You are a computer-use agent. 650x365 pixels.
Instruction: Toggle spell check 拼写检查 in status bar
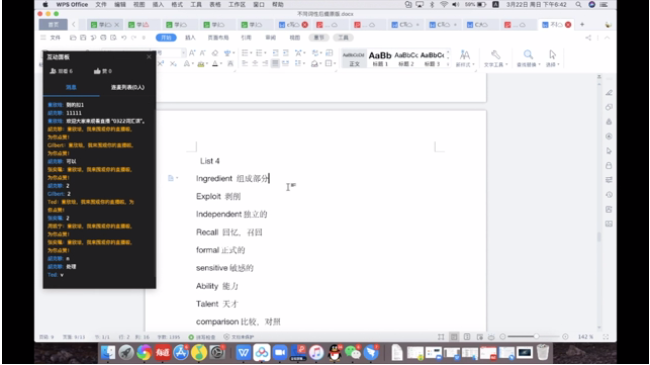coord(202,337)
